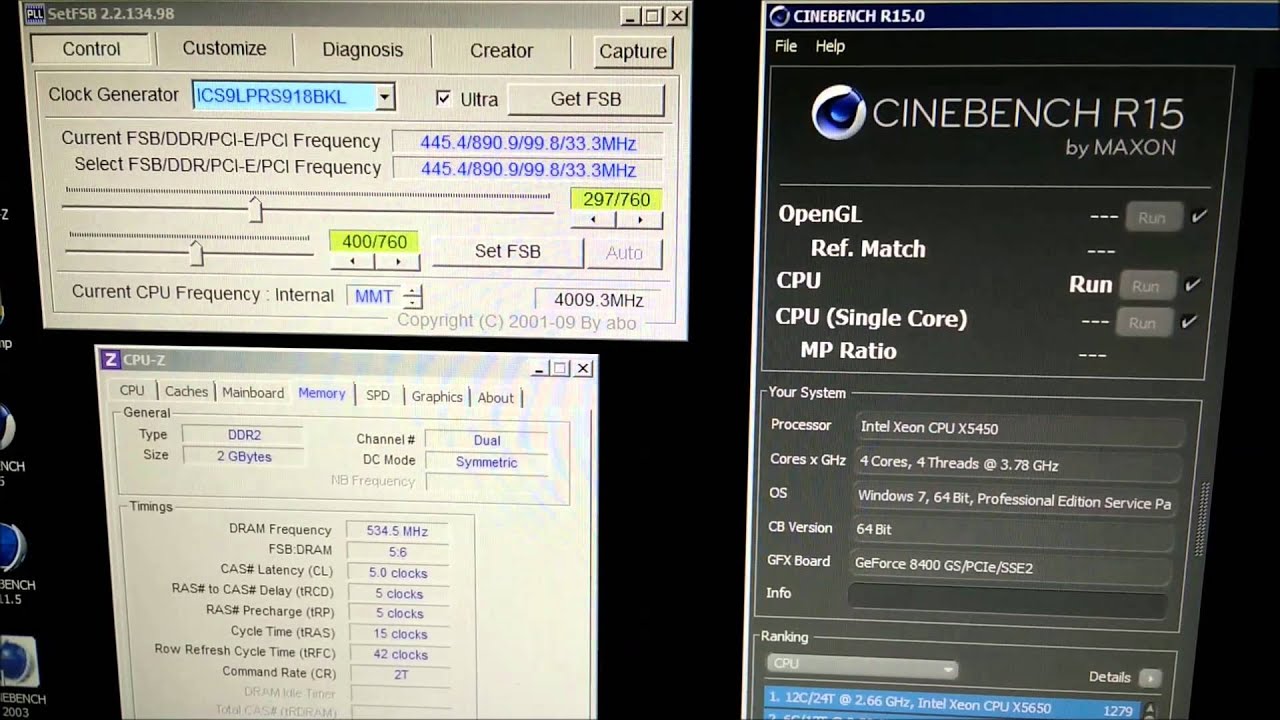
Task: Open the Mainboard tab in CPU-Z
Action: [253, 393]
